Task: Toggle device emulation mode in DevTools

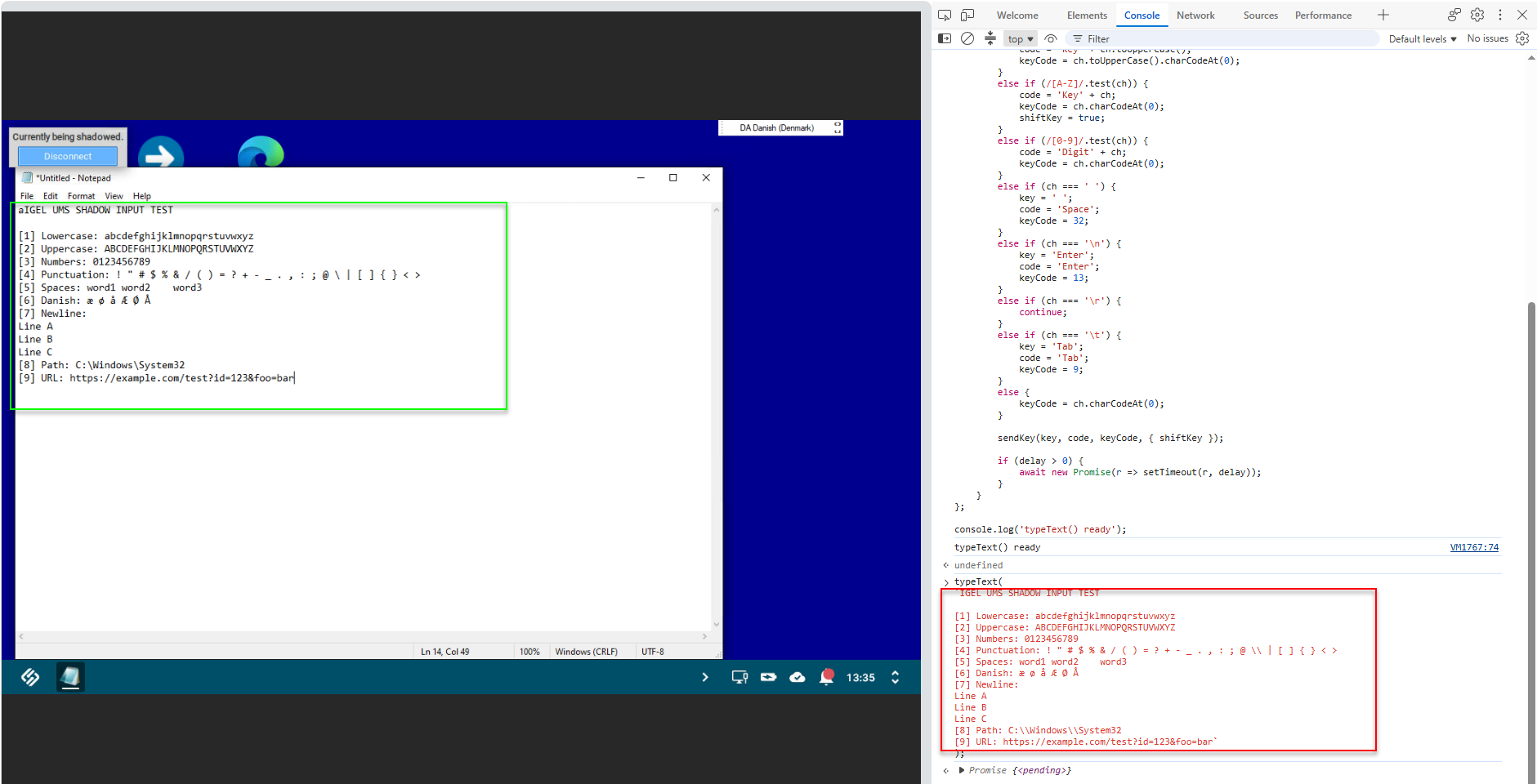Action: 967,15
